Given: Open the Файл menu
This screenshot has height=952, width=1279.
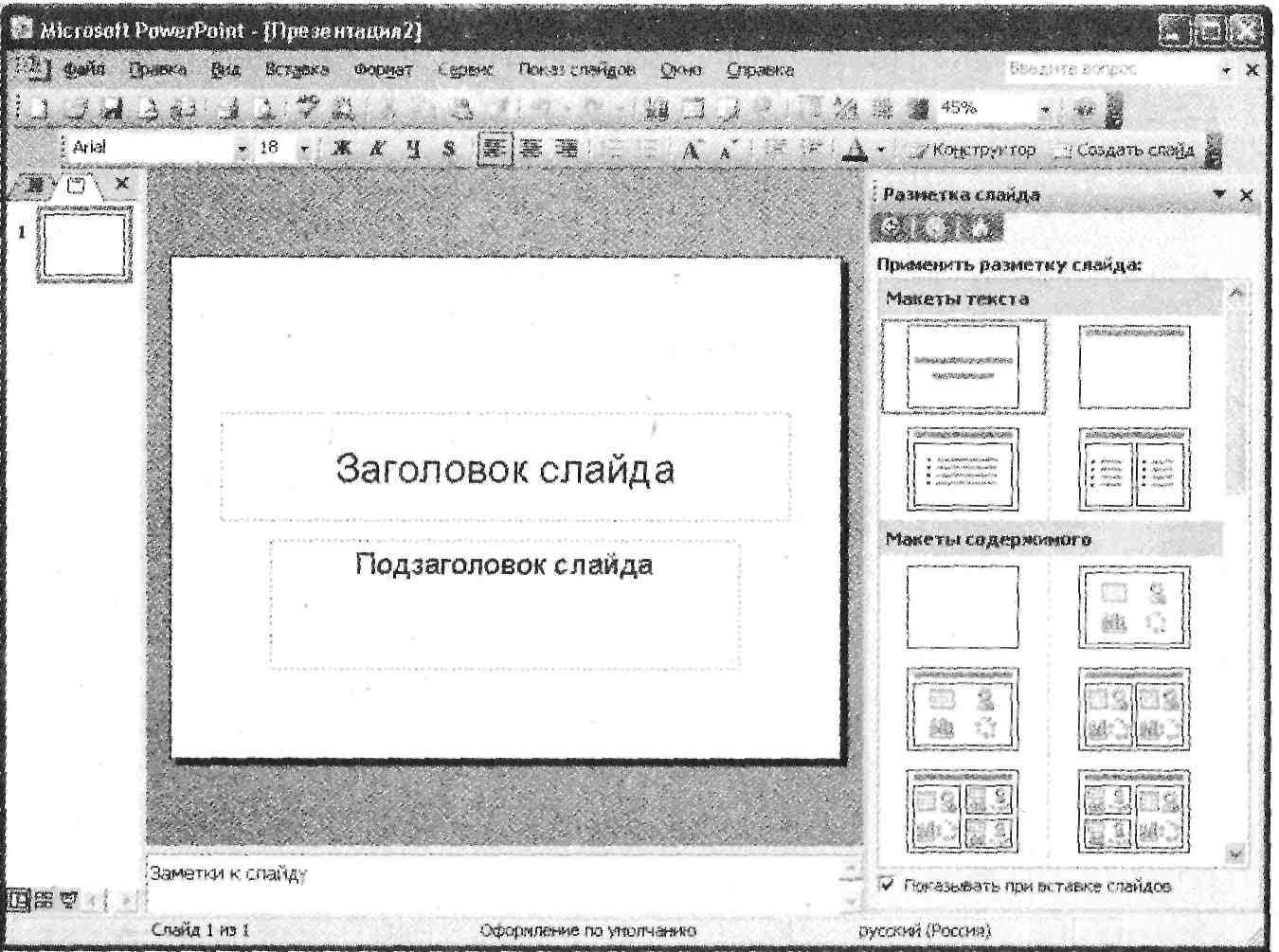Looking at the screenshot, I should (83, 69).
